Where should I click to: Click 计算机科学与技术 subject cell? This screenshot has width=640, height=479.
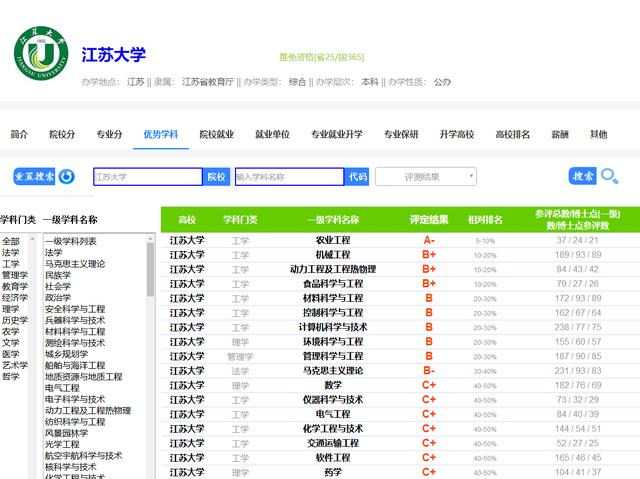click(x=333, y=327)
